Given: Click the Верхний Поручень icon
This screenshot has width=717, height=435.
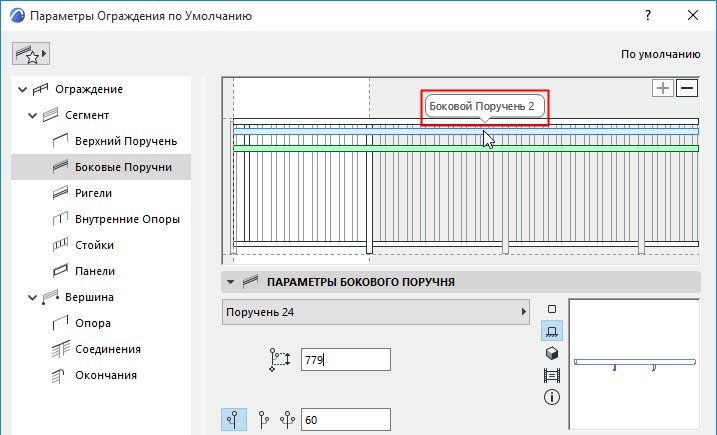Looking at the screenshot, I should tap(60, 141).
